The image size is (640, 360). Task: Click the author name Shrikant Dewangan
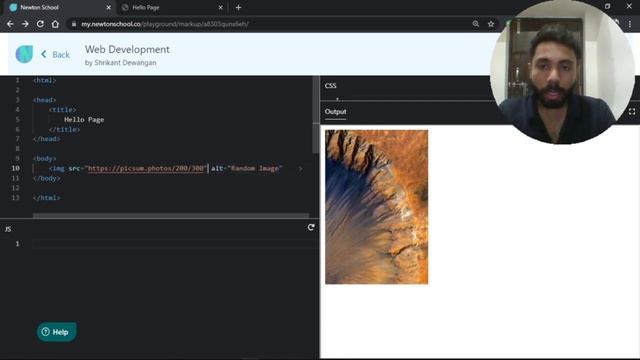(x=125, y=62)
